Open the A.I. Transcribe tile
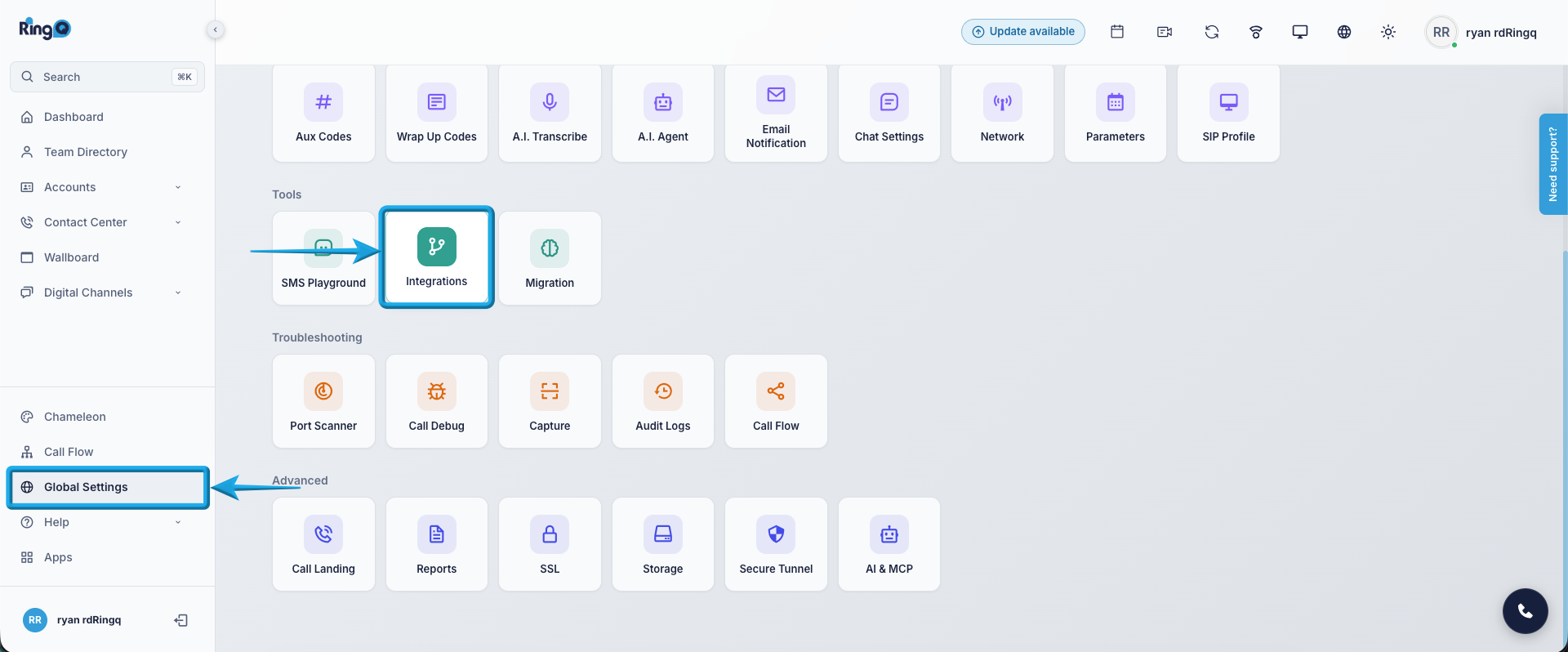 [550, 114]
